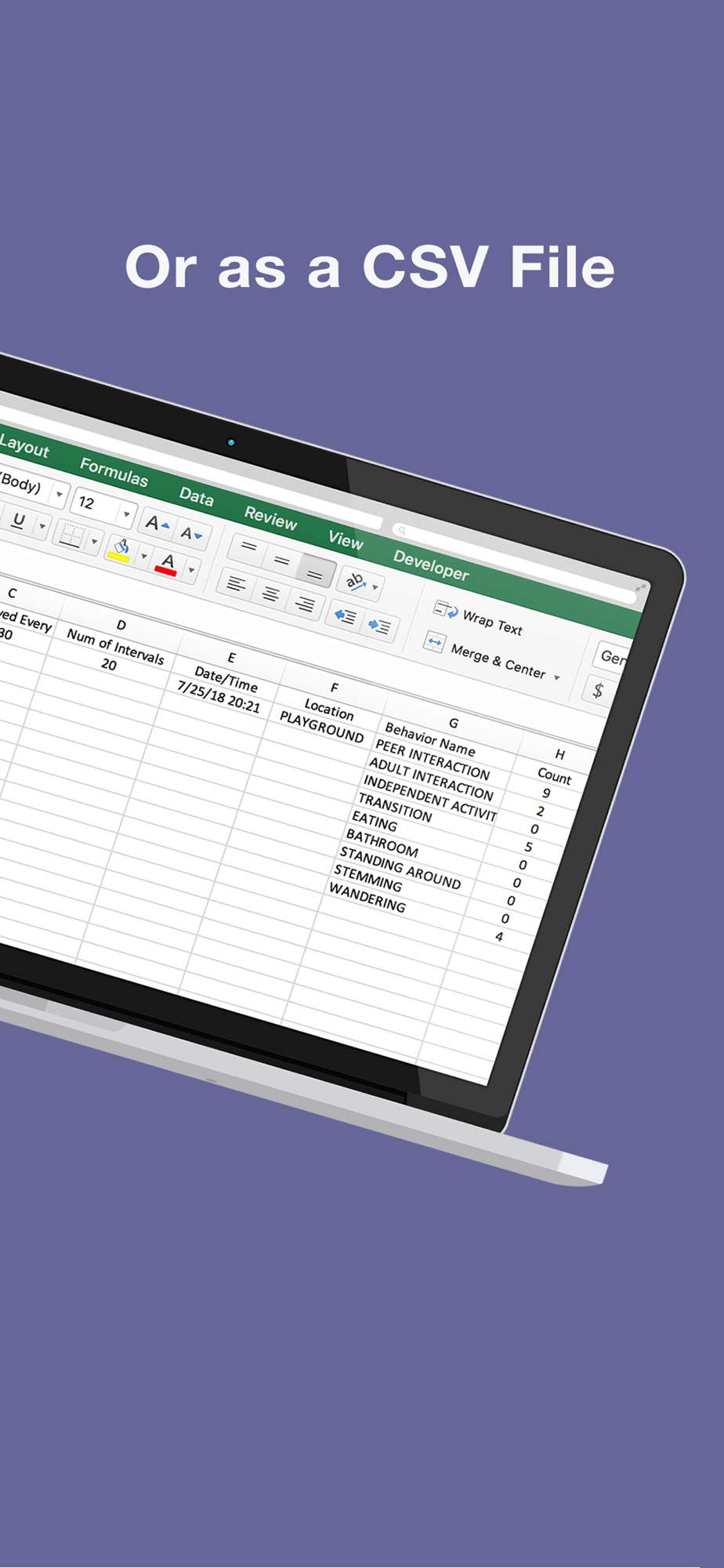Switch to the View ribbon tab

346,539
